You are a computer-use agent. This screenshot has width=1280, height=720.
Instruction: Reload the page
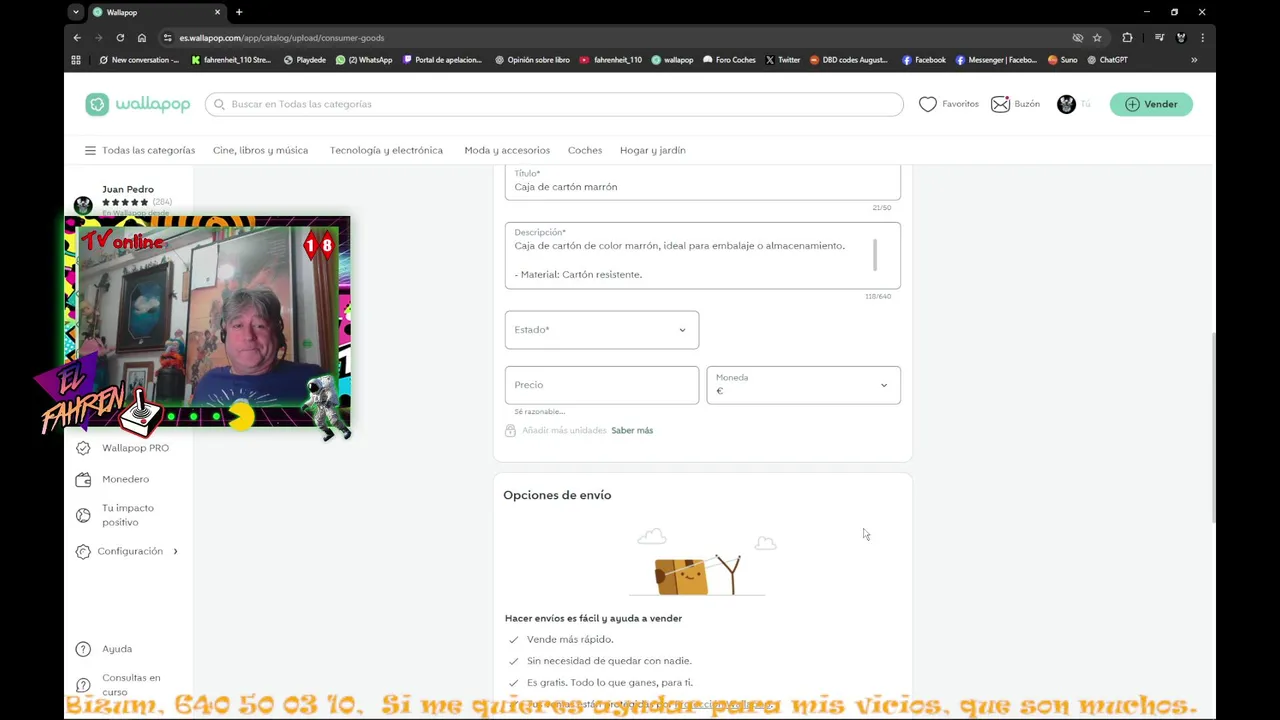tap(120, 38)
